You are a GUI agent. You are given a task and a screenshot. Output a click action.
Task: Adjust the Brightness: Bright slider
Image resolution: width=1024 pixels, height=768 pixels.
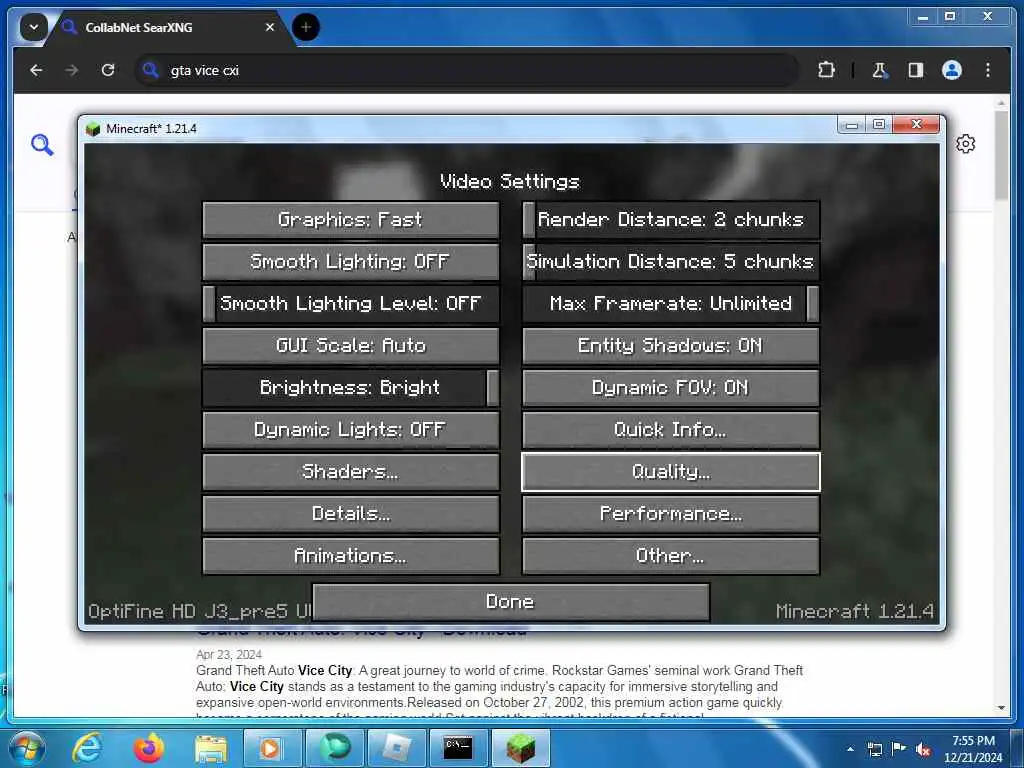[x=351, y=388]
